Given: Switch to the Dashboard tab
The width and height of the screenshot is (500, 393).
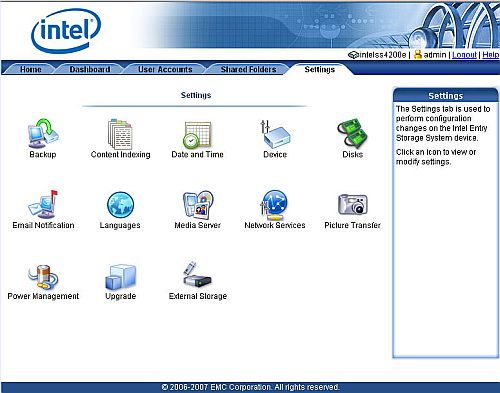Looking at the screenshot, I should pyautogui.click(x=90, y=69).
